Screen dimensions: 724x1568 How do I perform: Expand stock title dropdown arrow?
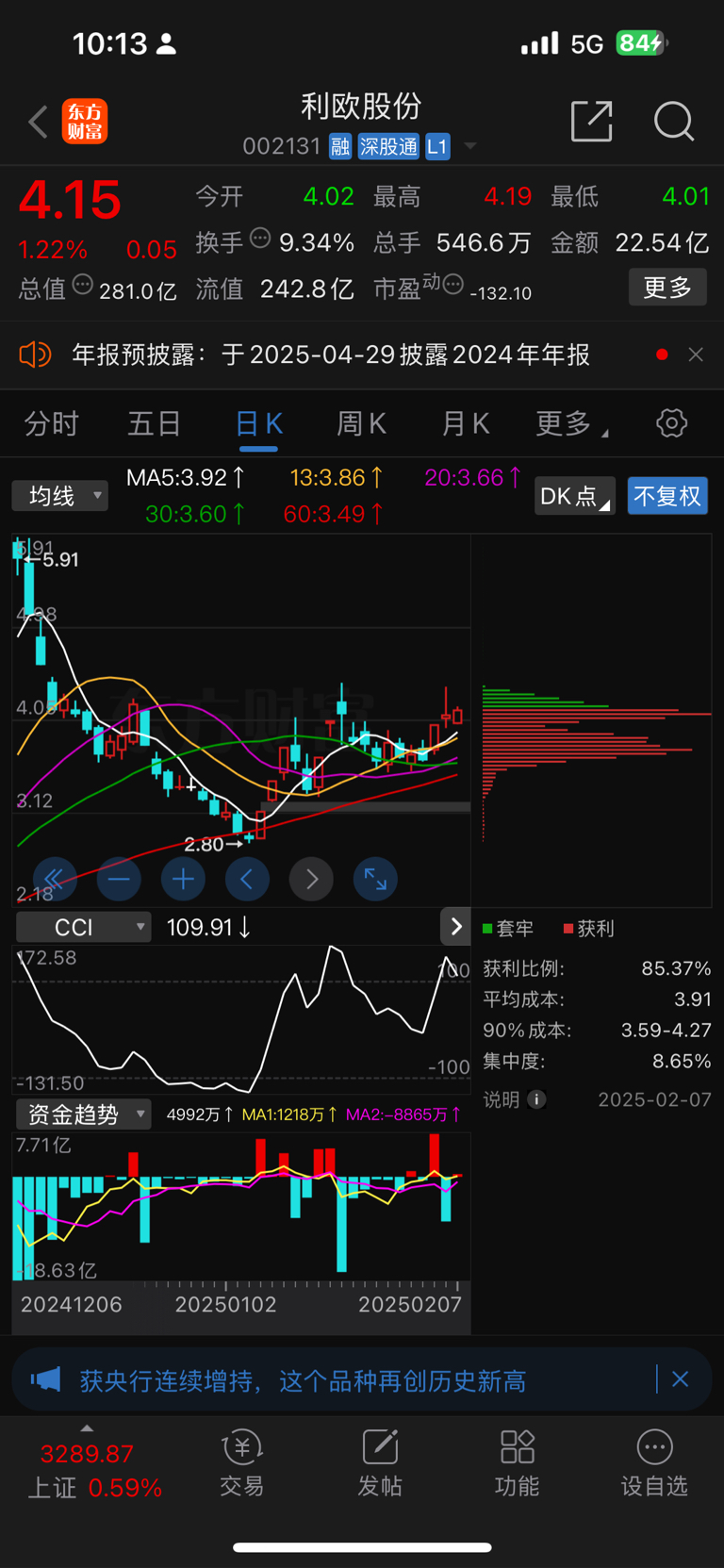click(469, 147)
